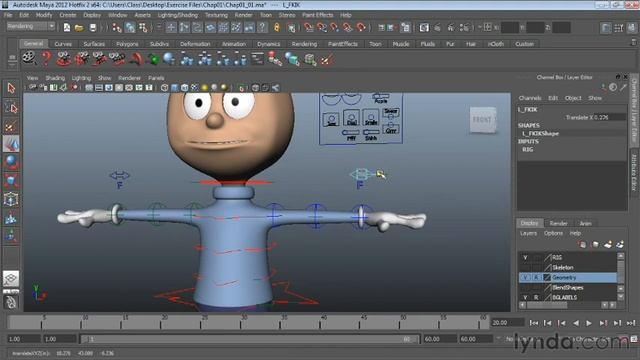This screenshot has height=360, width=640.
Task: Toggle visibility V of BGLABELS layer
Action: pos(525,298)
